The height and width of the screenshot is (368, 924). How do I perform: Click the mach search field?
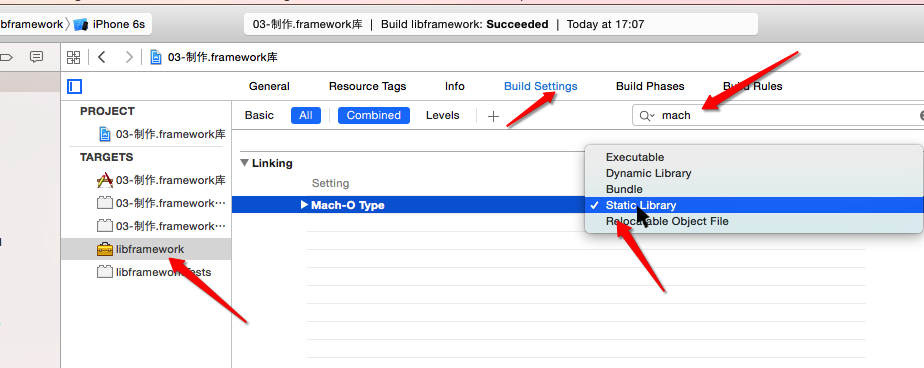coord(778,116)
